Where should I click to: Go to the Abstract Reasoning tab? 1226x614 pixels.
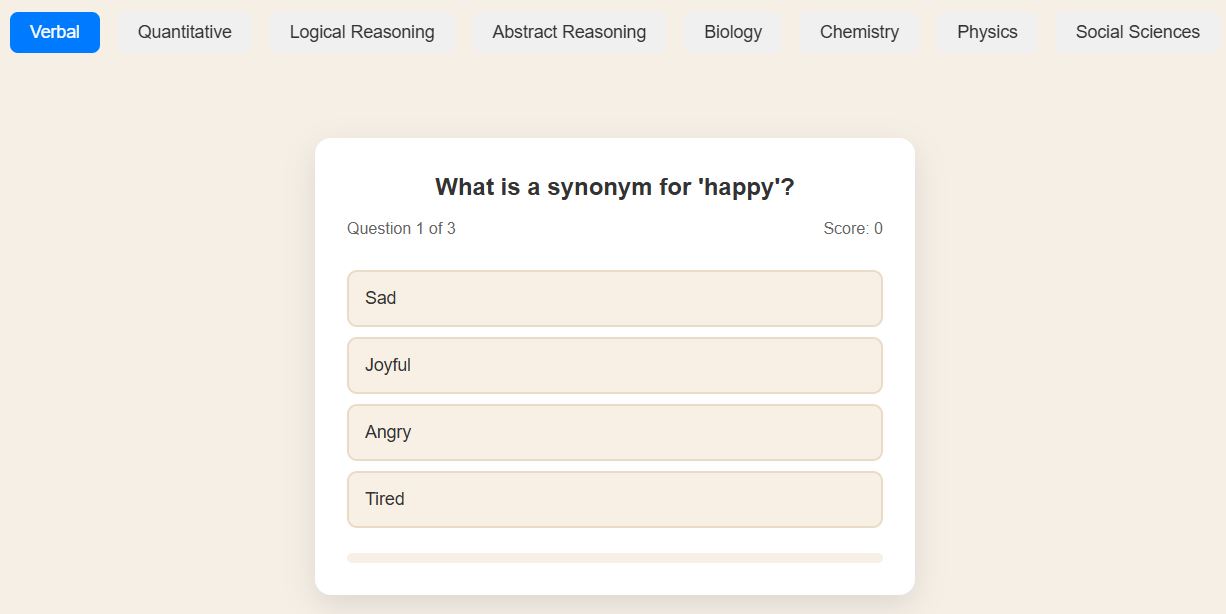point(569,32)
